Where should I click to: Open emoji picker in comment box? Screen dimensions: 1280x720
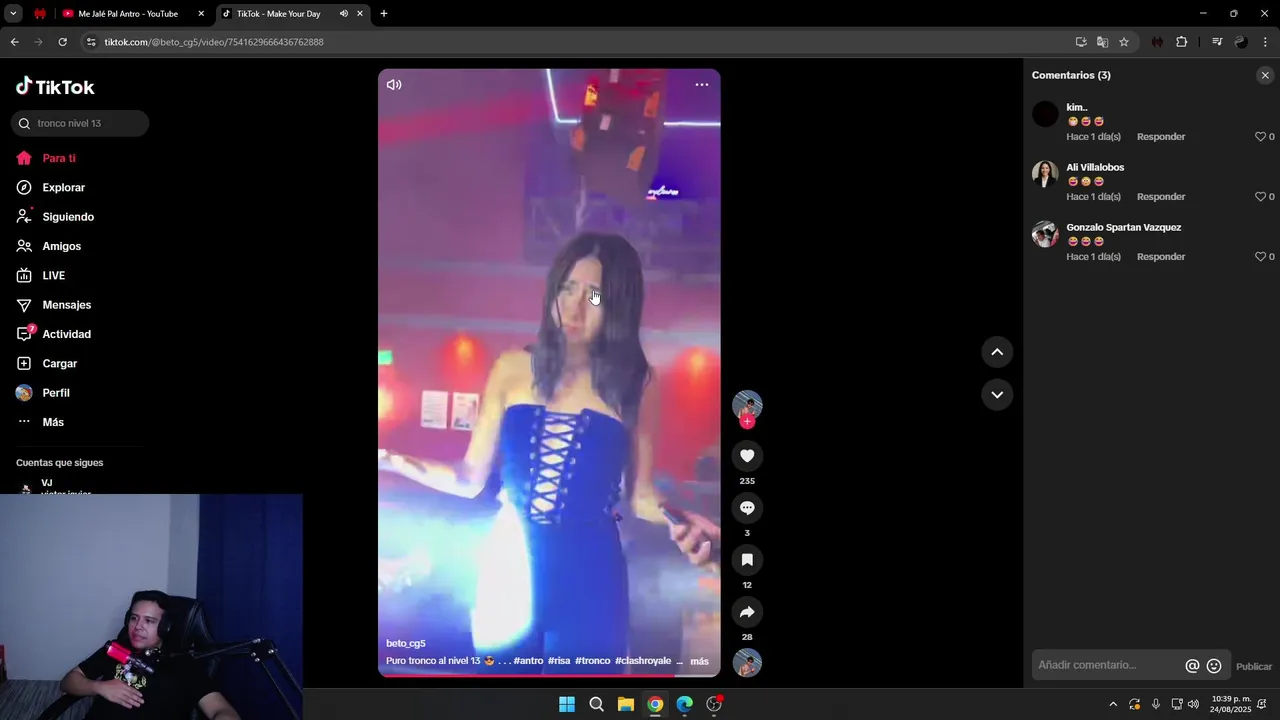coord(1214,666)
